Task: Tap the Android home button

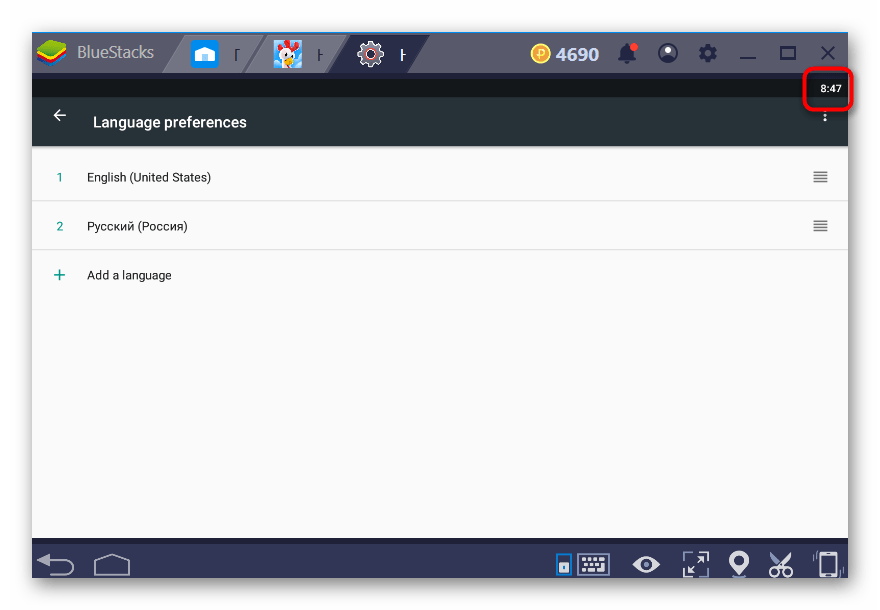Action: click(112, 565)
